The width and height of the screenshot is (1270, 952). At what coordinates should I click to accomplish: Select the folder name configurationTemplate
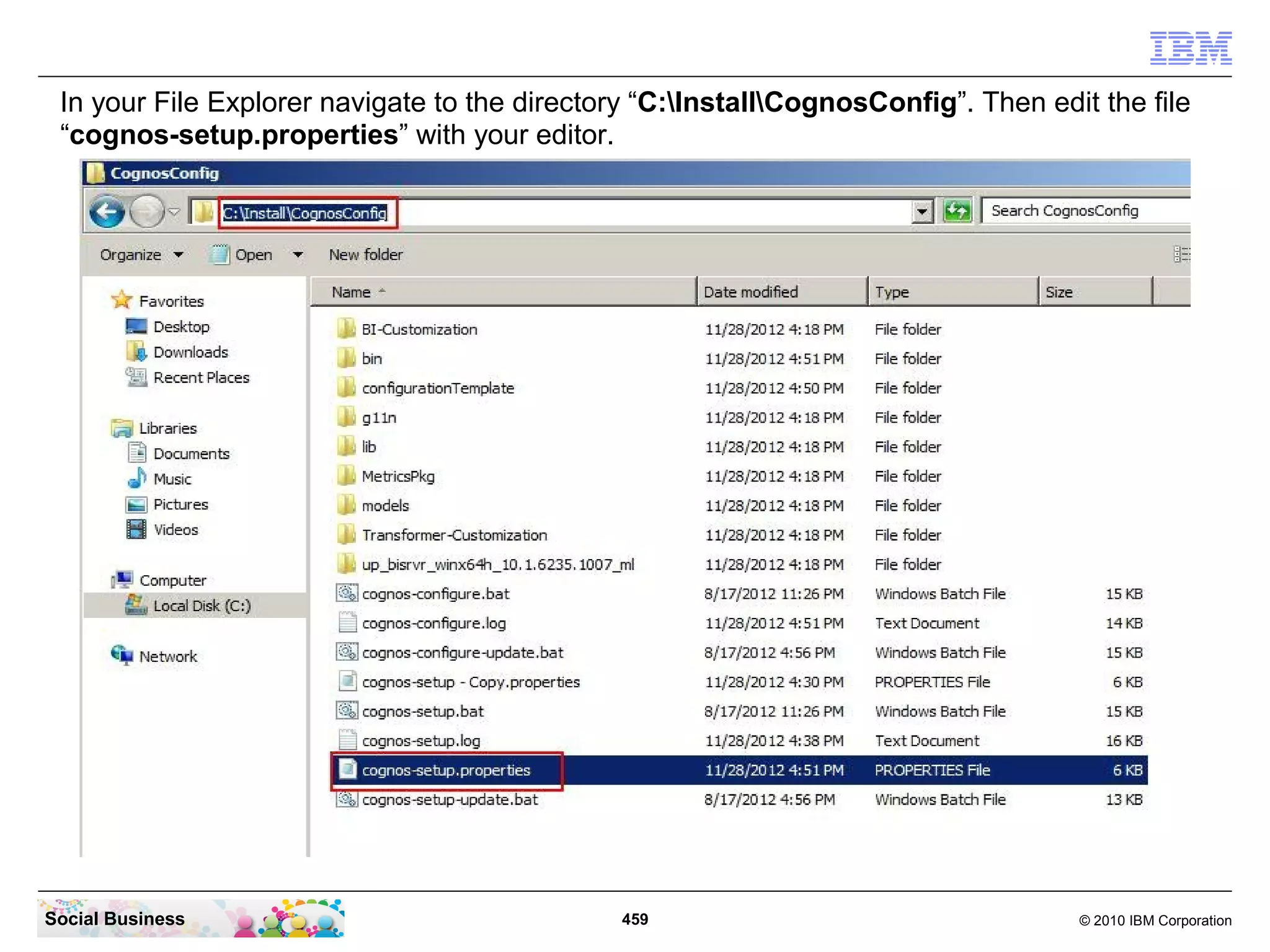[x=438, y=388]
